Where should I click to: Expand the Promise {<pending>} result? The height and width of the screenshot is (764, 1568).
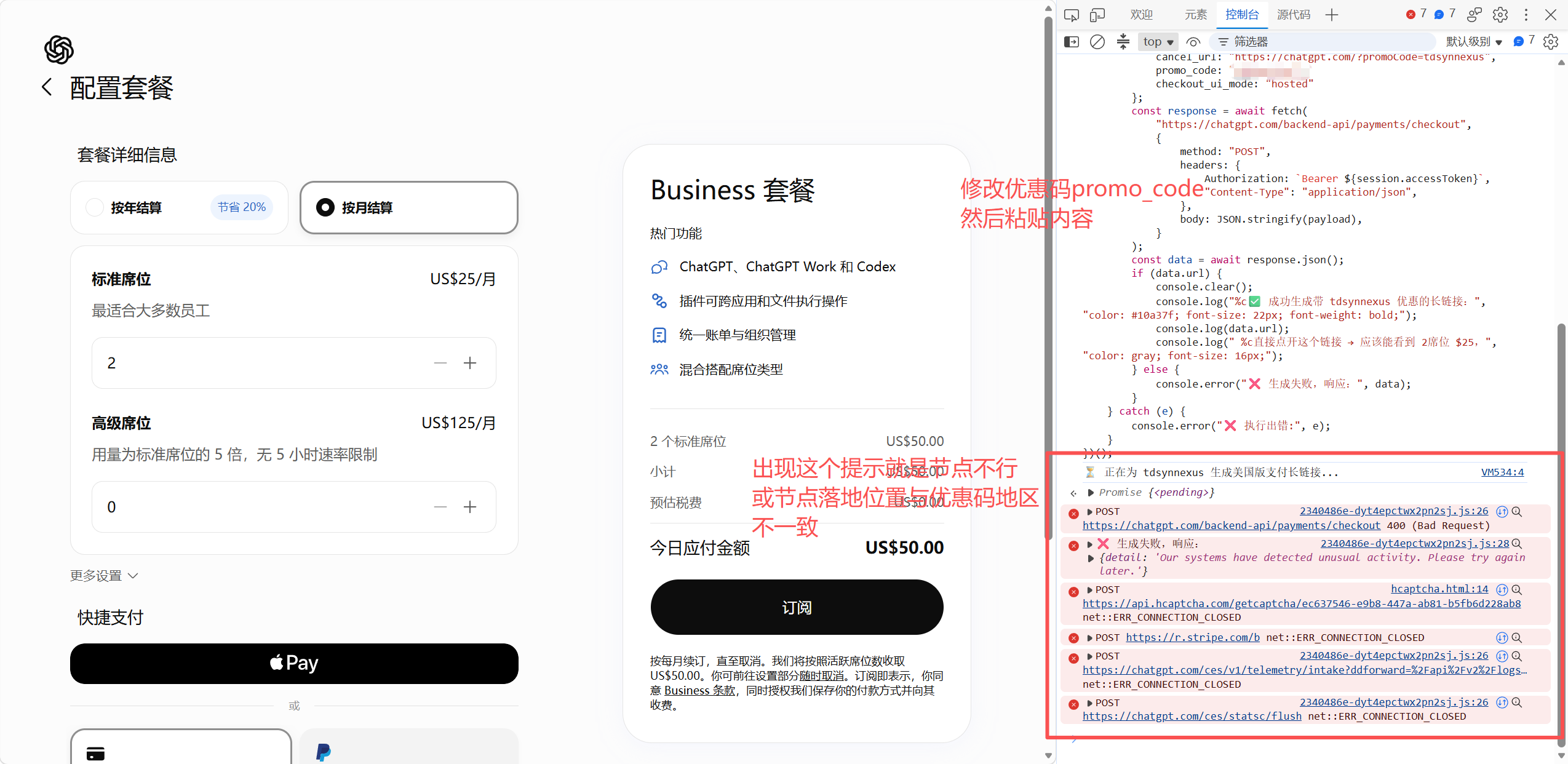pyautogui.click(x=1091, y=492)
